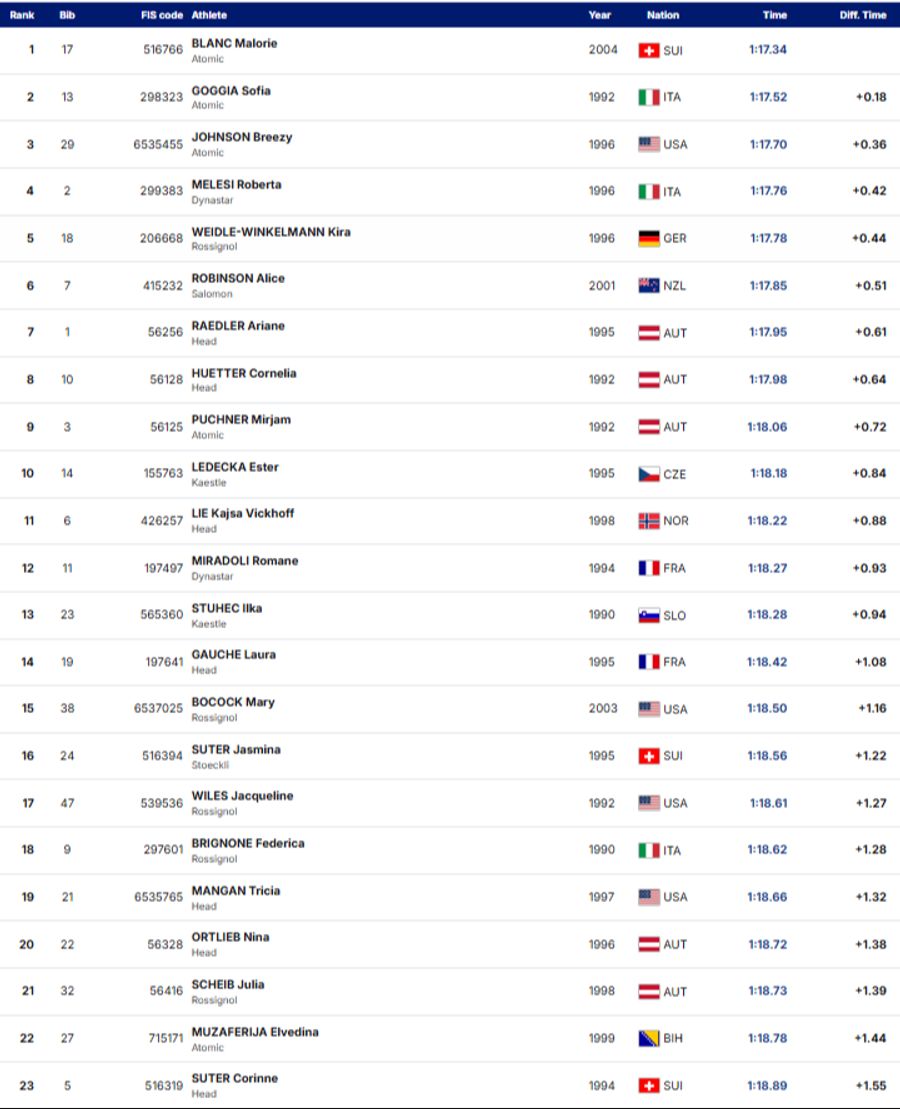Sort by the Rank column header

(22, 15)
